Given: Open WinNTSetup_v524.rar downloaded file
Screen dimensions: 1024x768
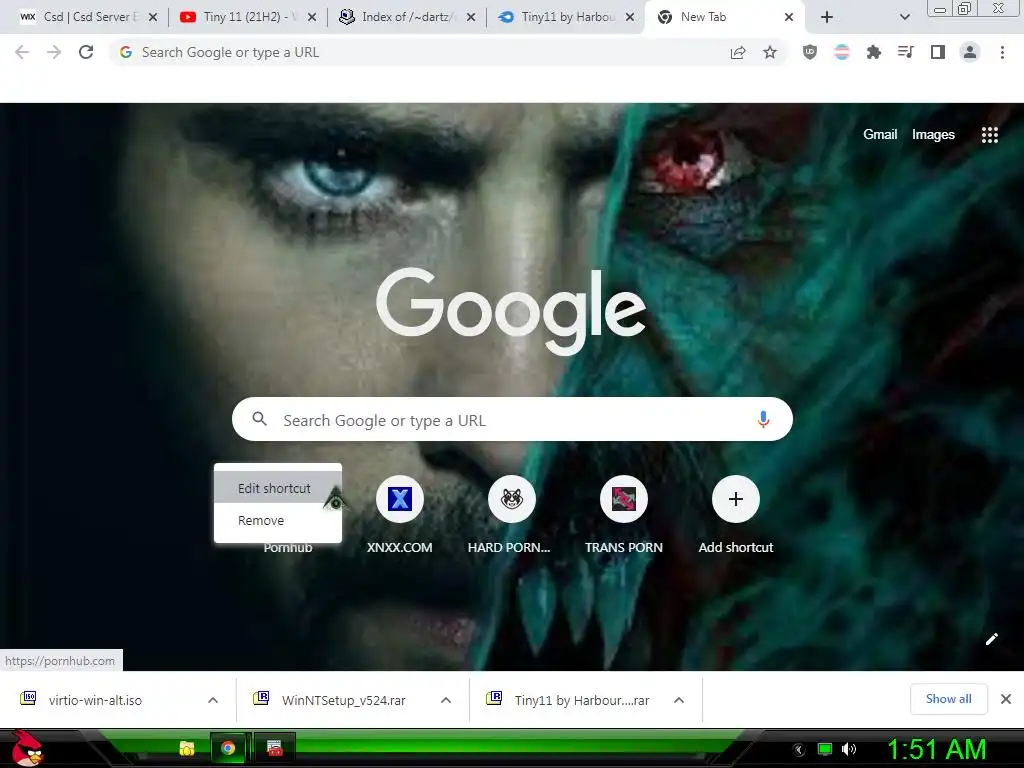Looking at the screenshot, I should click(344, 700).
